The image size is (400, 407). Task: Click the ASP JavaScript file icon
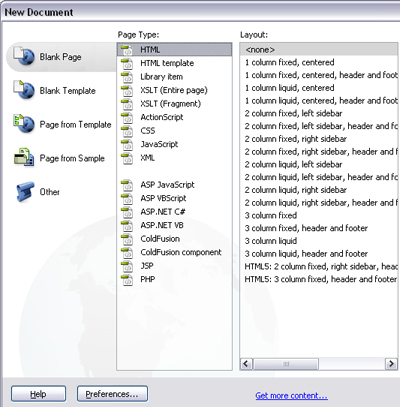click(127, 185)
